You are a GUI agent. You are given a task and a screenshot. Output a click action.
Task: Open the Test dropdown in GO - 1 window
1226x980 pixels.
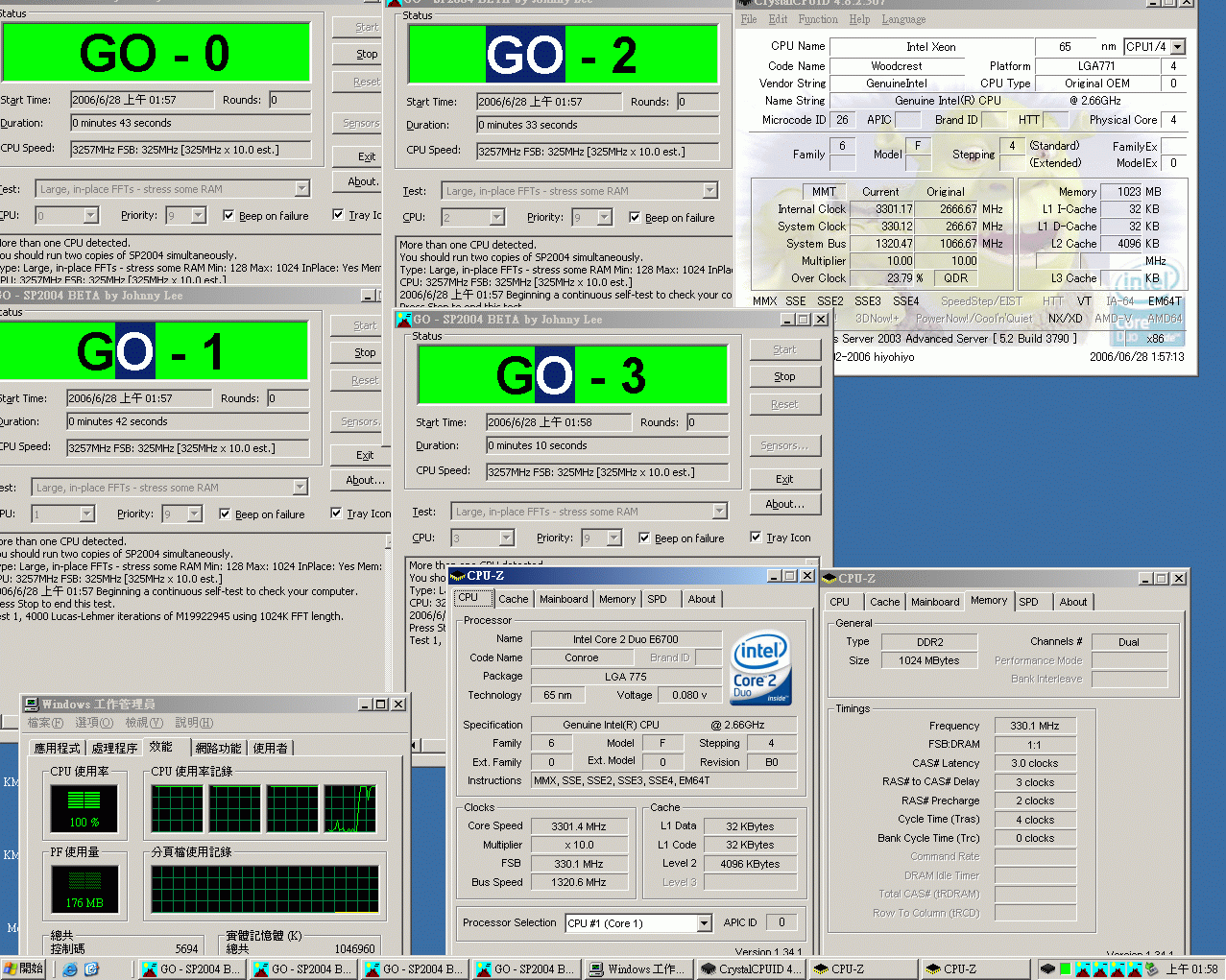click(x=300, y=488)
